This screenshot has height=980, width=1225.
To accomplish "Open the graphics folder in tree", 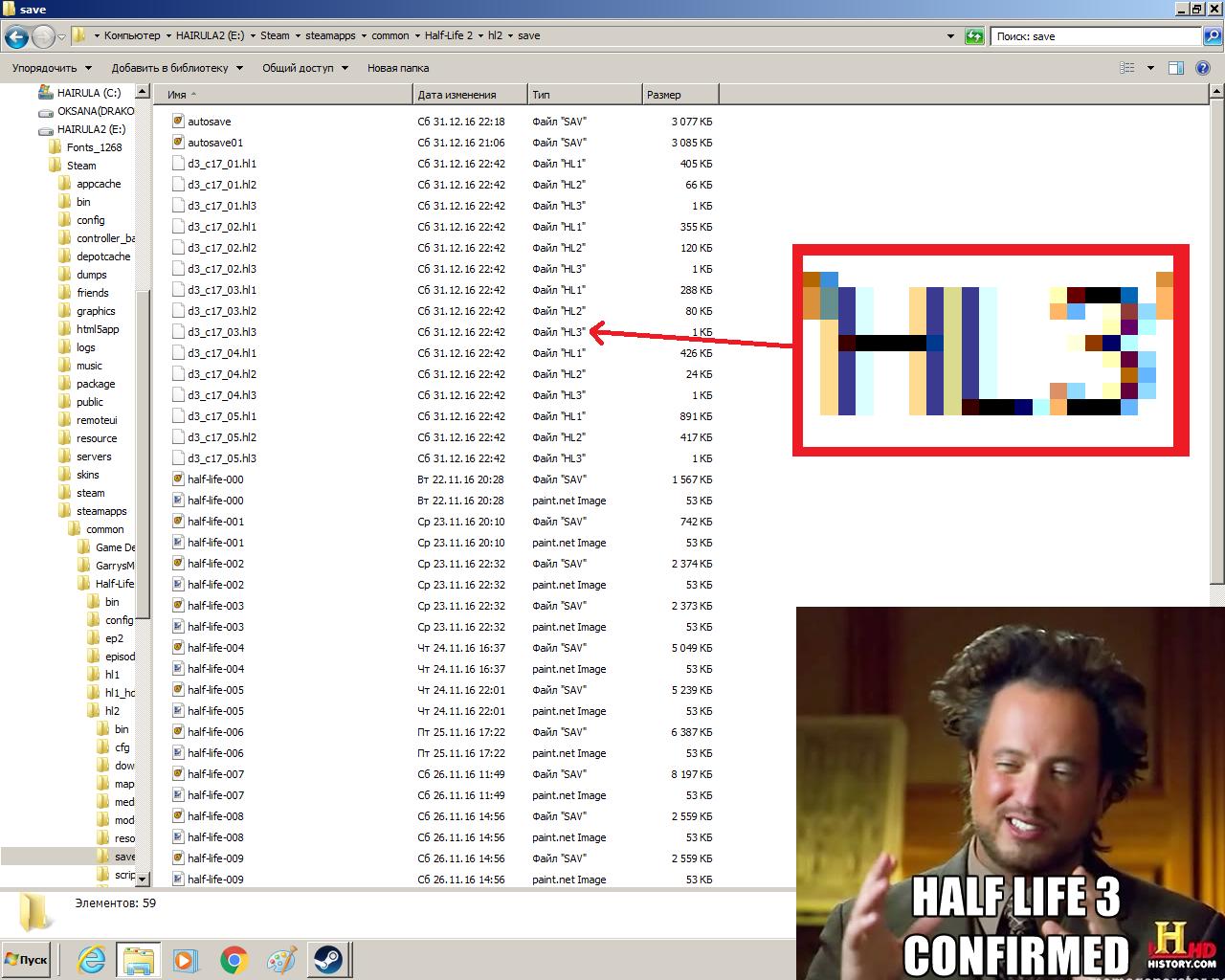I will coord(96,311).
